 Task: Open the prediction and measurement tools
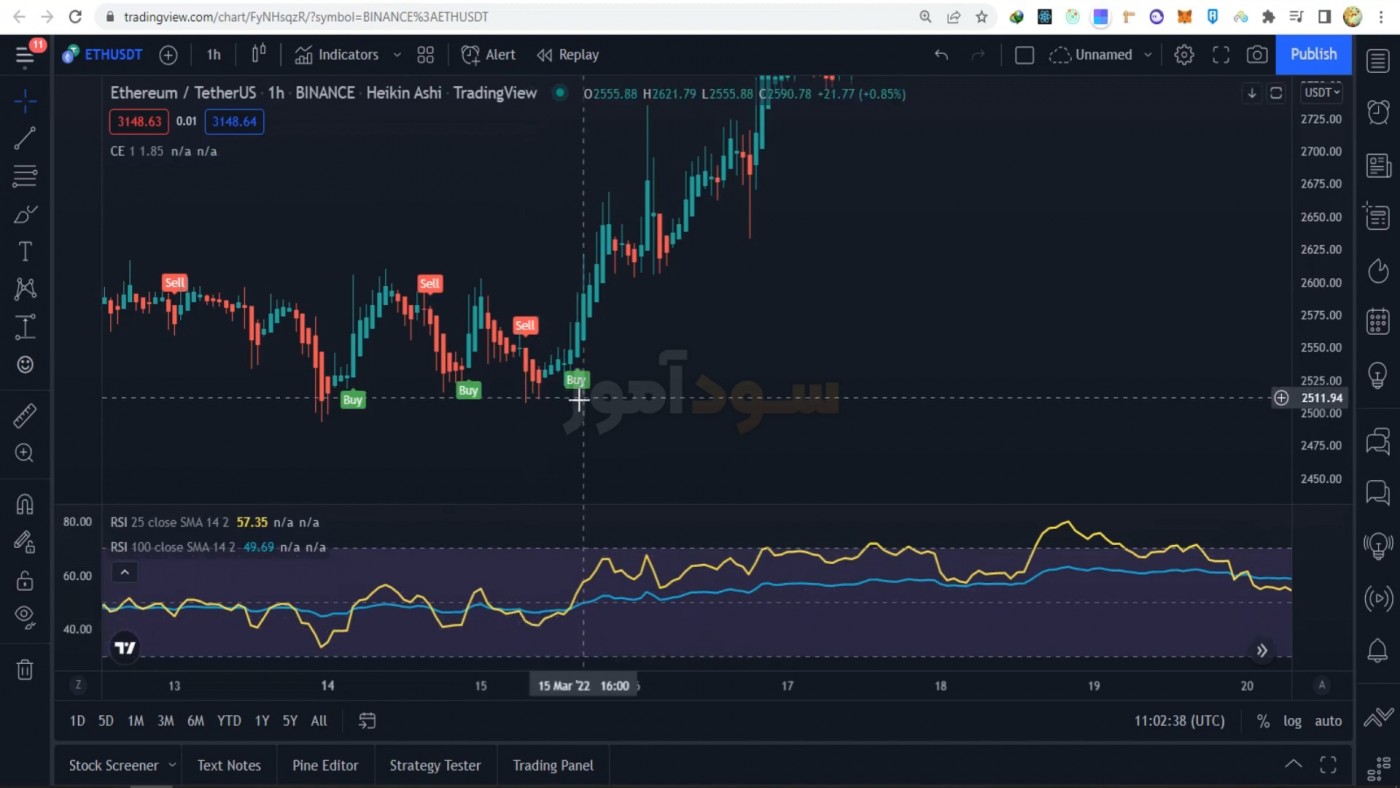tap(25, 327)
